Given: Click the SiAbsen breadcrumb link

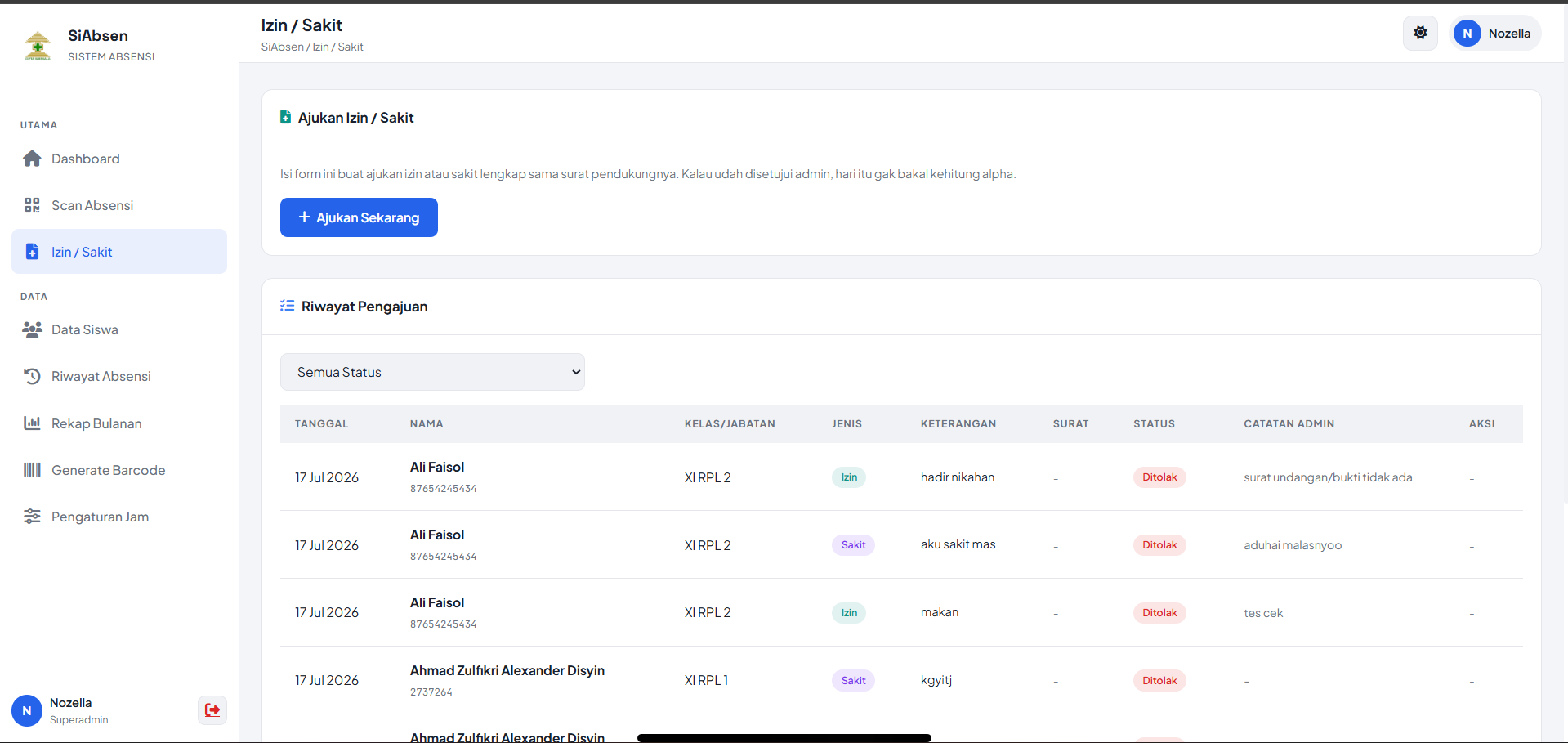Looking at the screenshot, I should coord(282,47).
